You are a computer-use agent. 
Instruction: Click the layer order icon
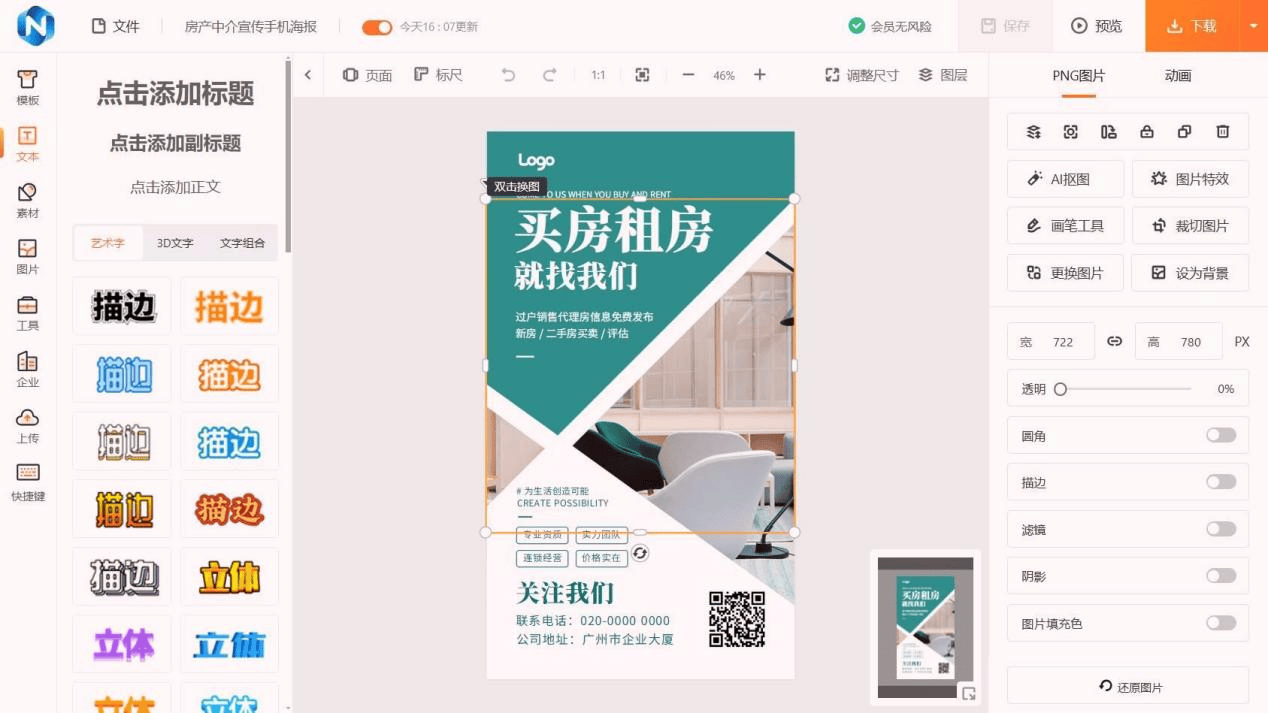point(1034,132)
